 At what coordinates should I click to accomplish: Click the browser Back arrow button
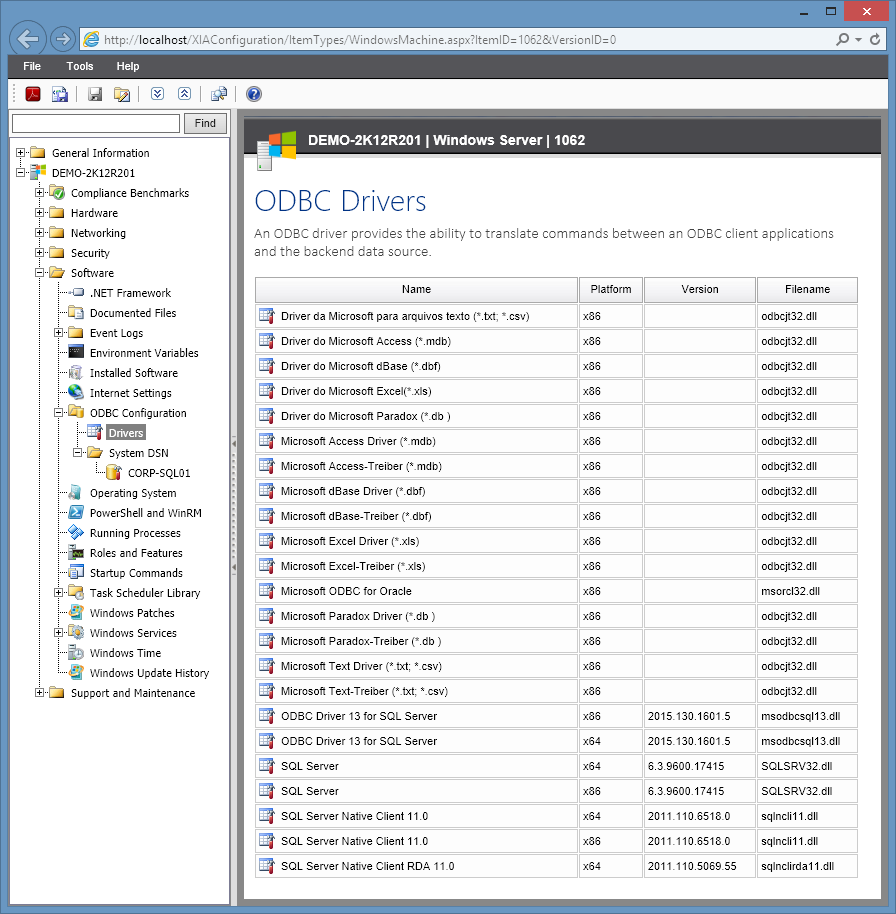tap(27, 39)
